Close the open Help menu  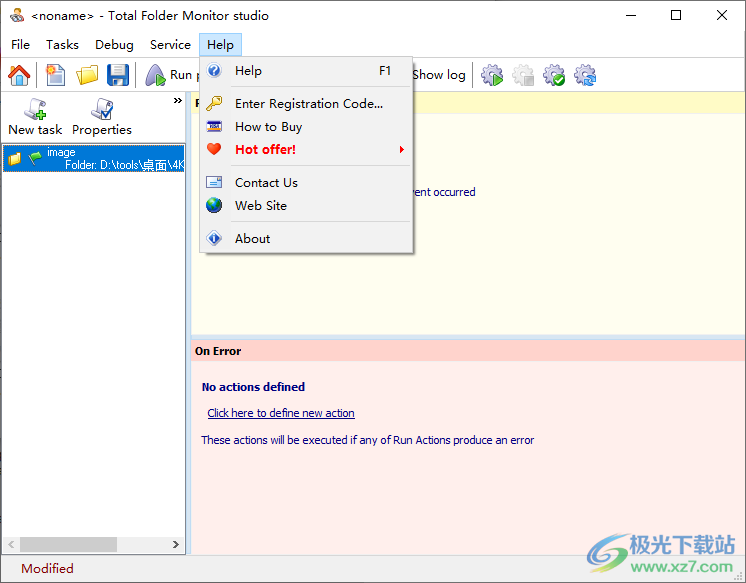tap(220, 45)
